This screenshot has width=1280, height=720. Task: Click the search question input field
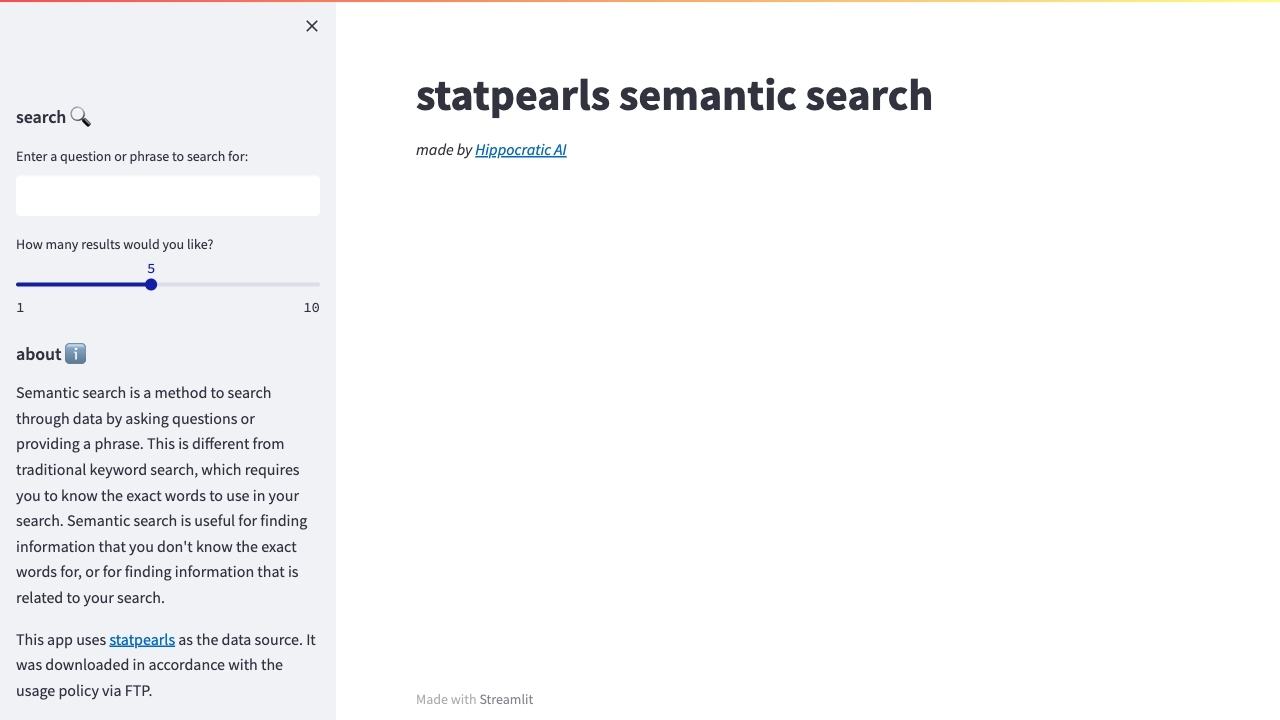point(168,196)
